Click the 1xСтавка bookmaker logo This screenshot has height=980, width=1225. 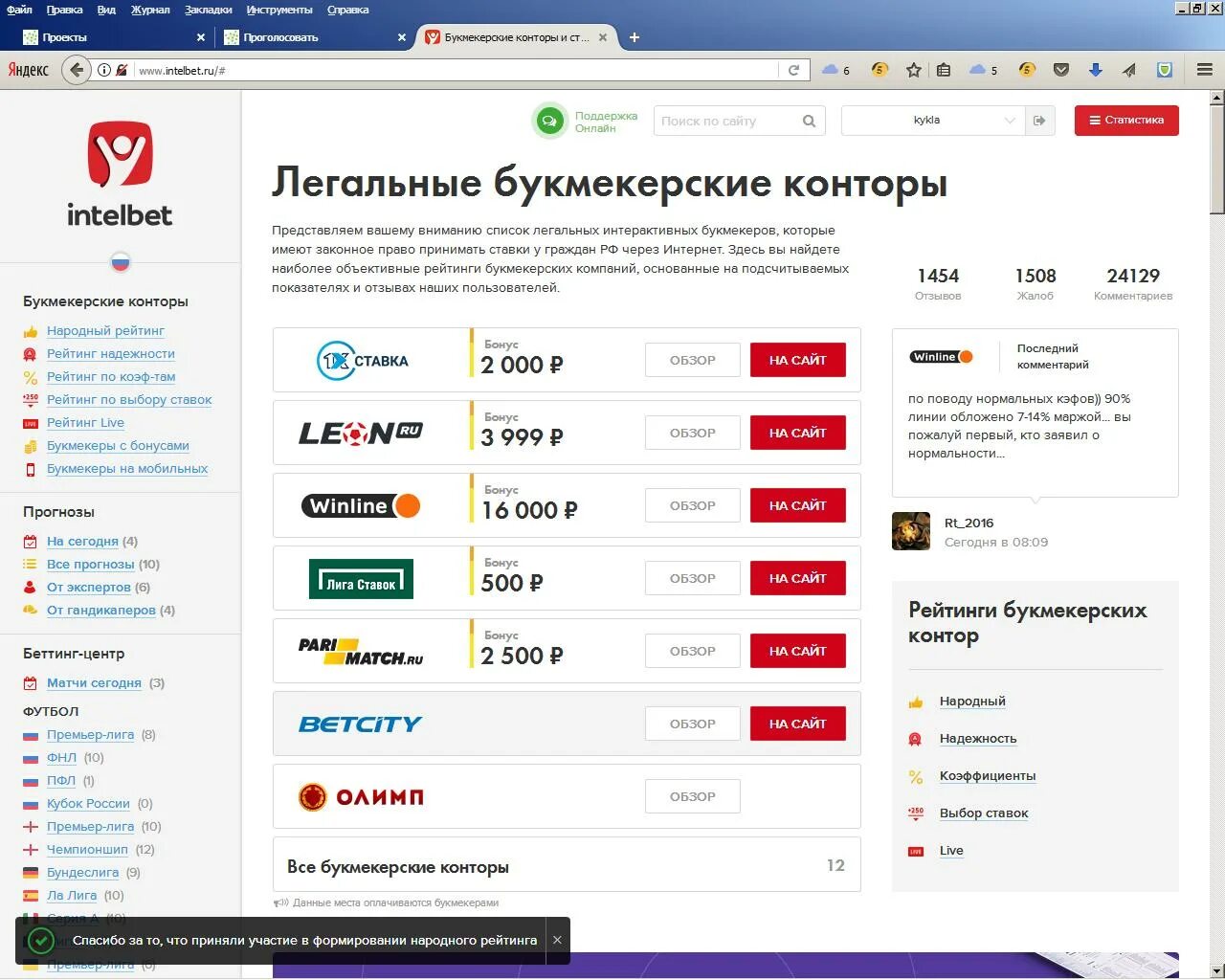coord(363,361)
